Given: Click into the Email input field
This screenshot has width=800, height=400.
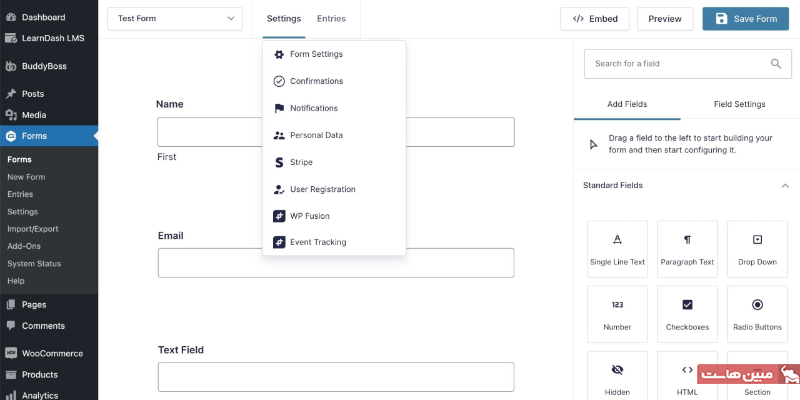Looking at the screenshot, I should coord(336,263).
